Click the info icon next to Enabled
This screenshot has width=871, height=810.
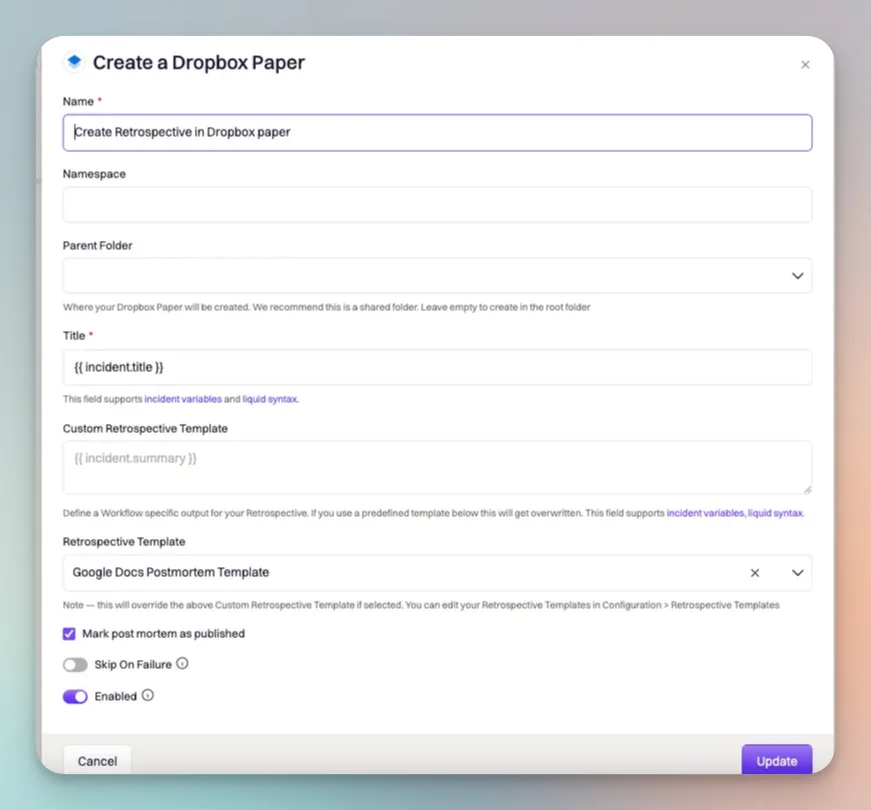pyautogui.click(x=147, y=695)
